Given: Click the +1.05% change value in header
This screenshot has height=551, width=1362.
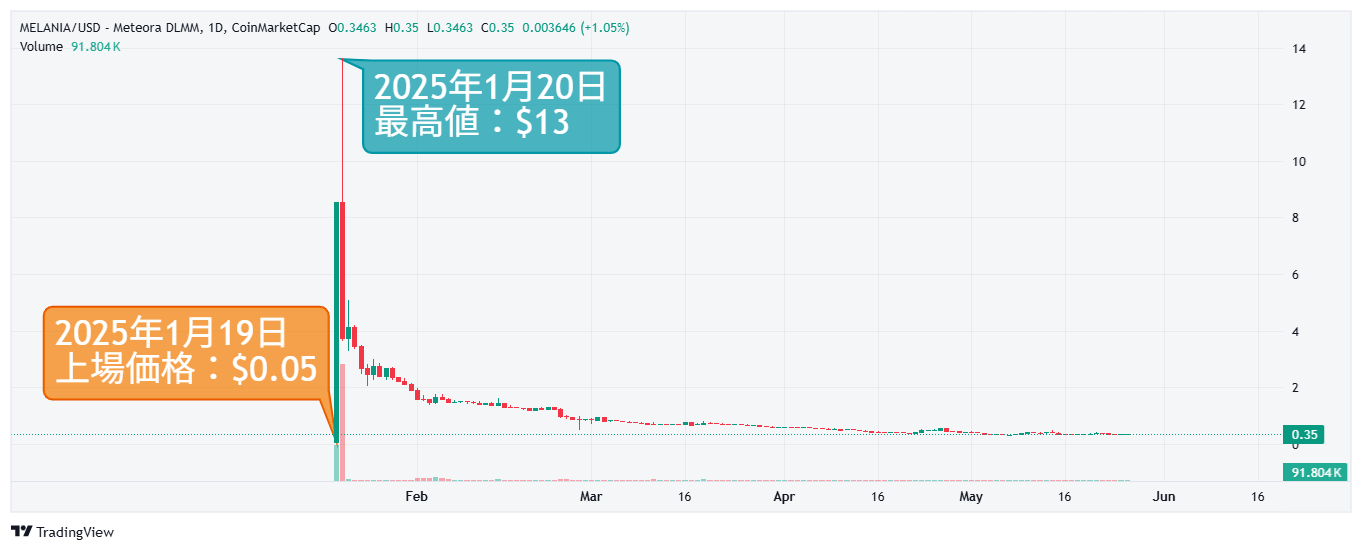Looking at the screenshot, I should click(x=605, y=28).
